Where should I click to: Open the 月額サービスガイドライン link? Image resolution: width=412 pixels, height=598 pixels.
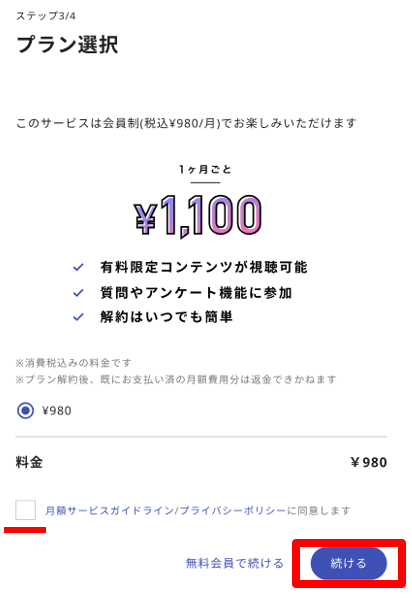point(109,510)
